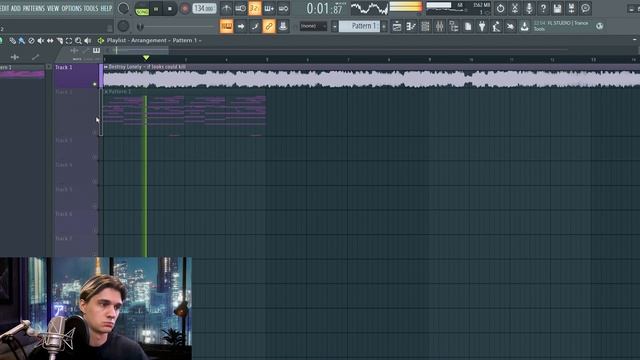The image size is (640, 360).
Task: Open the OPTIONS menu
Action: pos(71,8)
